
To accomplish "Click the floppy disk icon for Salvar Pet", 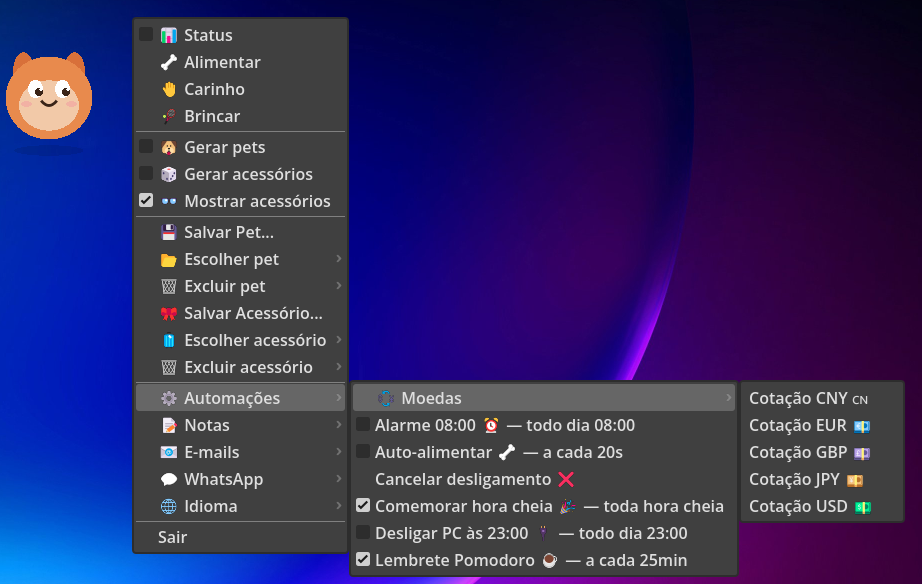I will pos(169,232).
